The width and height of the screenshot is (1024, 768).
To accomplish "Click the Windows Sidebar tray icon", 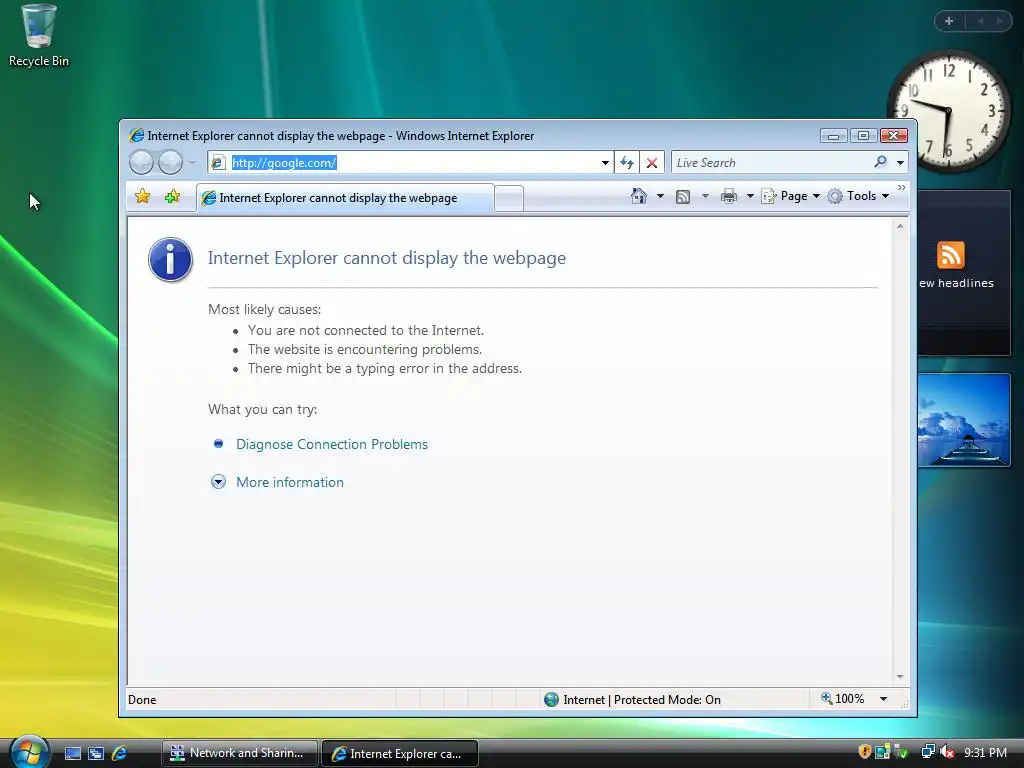I will point(883,752).
